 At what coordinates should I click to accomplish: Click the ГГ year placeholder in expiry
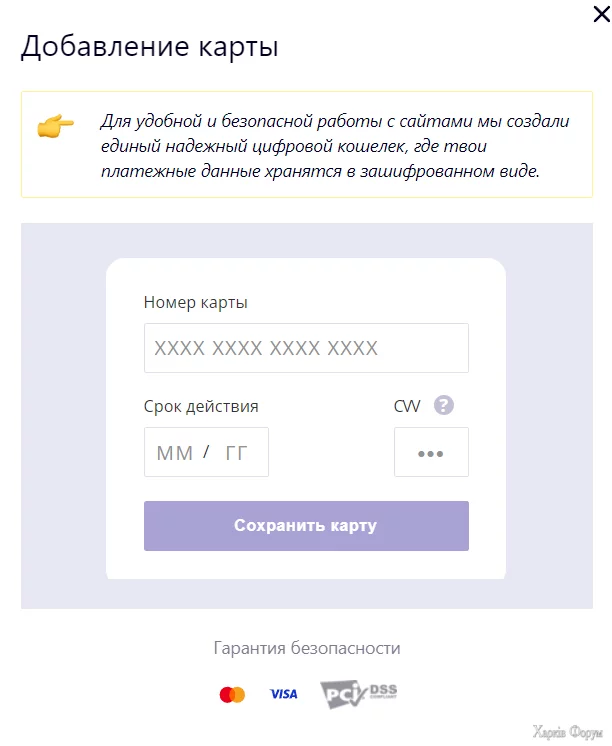pyautogui.click(x=236, y=453)
